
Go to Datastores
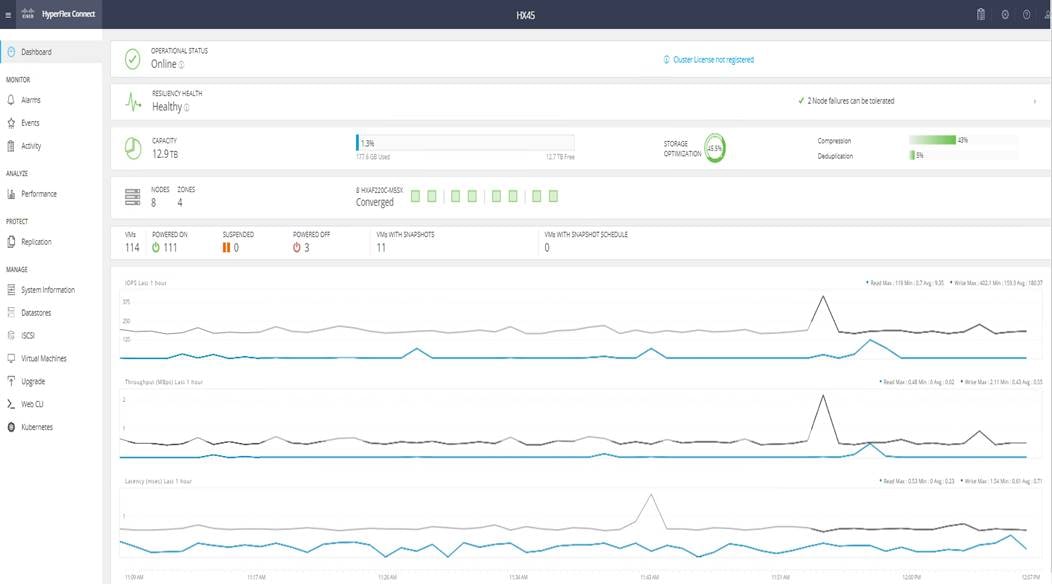pos(36,313)
